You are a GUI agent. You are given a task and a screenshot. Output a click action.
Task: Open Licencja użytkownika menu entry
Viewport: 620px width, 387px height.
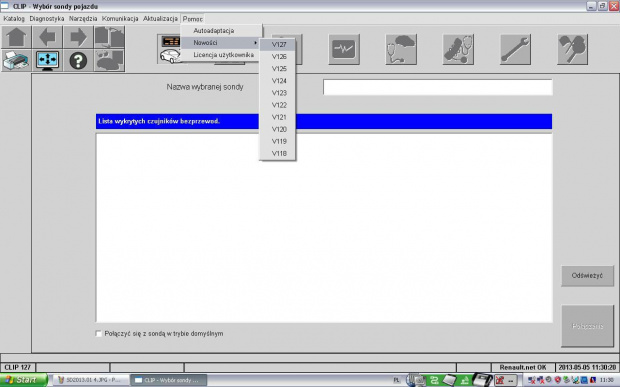(x=223, y=55)
